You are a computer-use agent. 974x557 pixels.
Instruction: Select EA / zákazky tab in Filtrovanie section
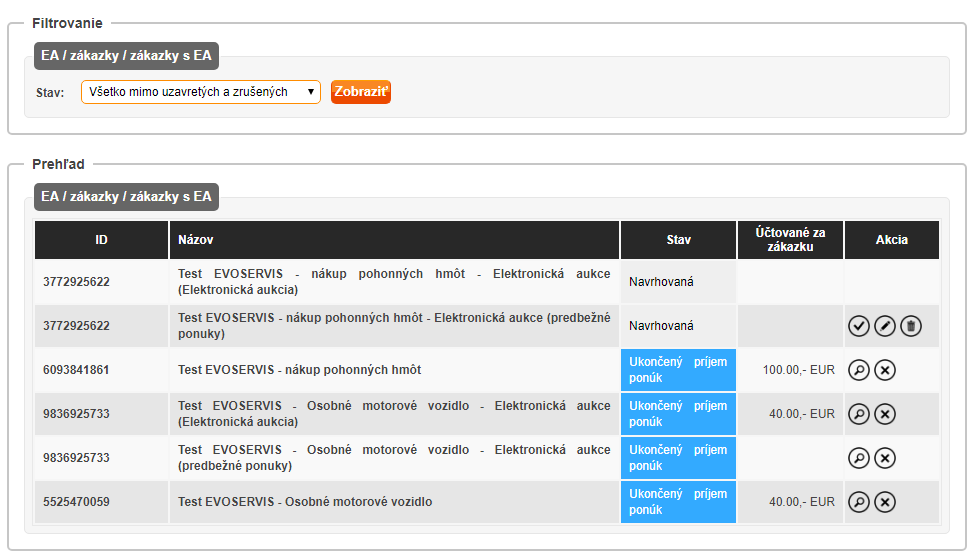click(126, 56)
